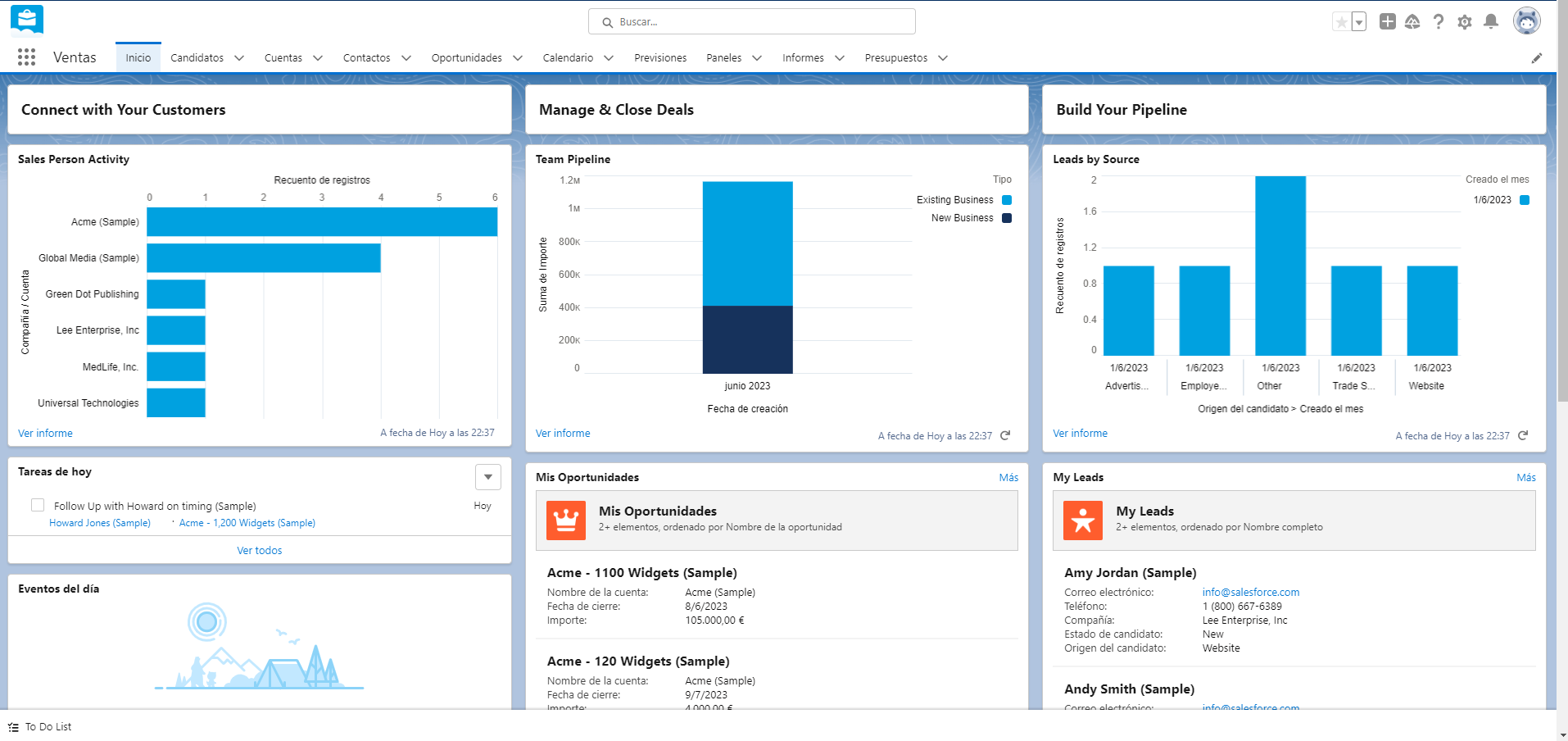Expand the Presupuestos tab menu chevron

point(943,58)
